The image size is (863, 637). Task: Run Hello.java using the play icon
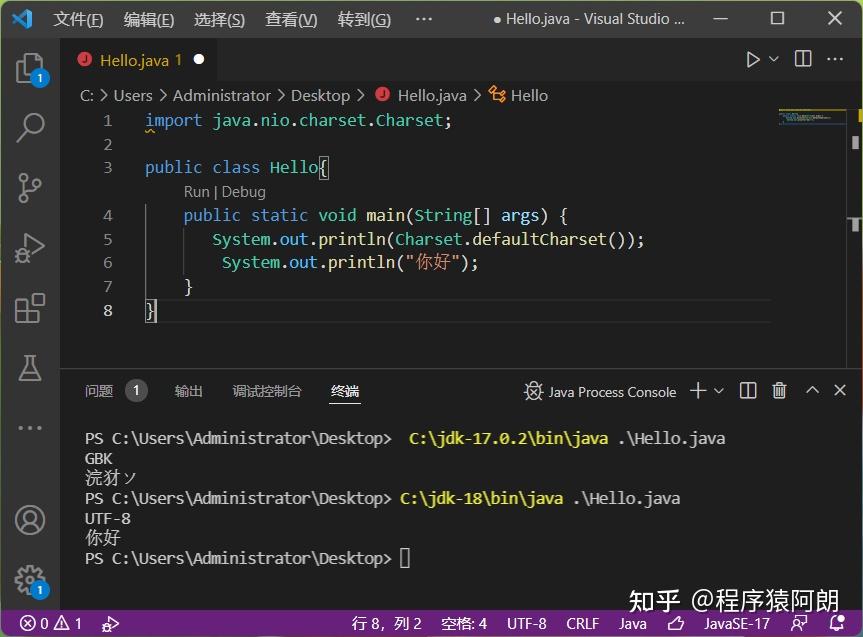pos(751,59)
